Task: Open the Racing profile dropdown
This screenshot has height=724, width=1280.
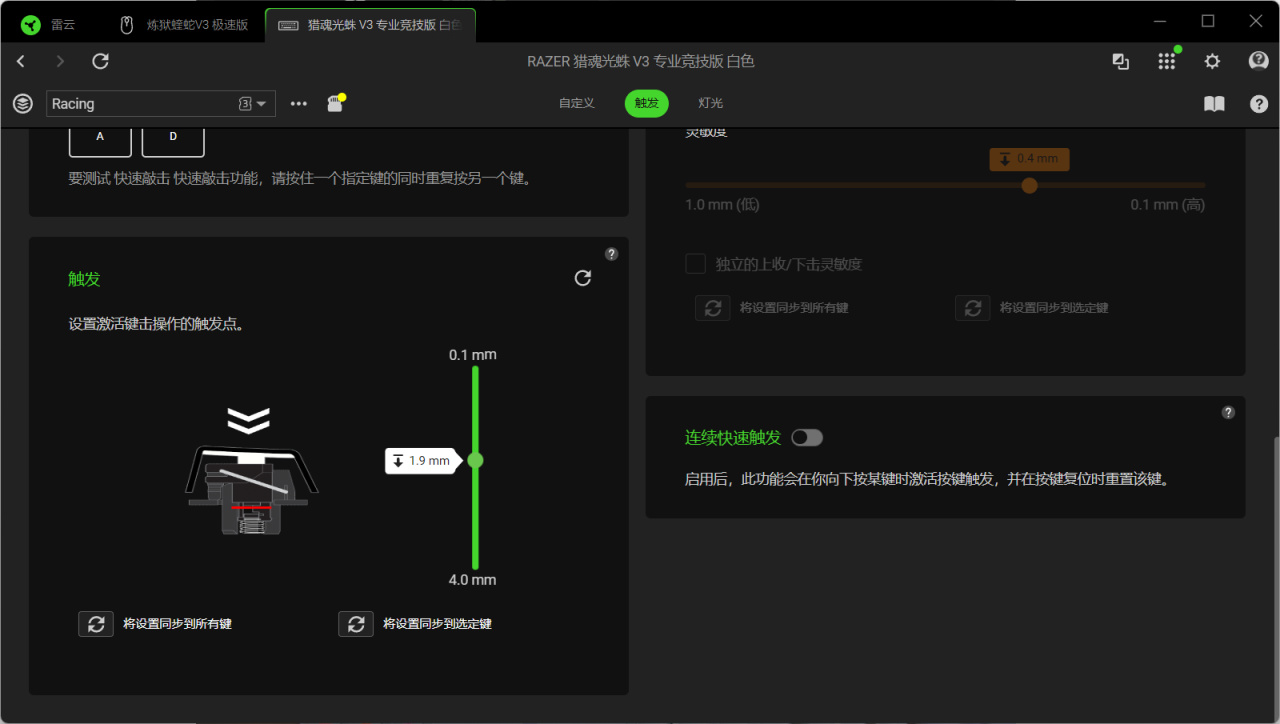Action: 161,104
